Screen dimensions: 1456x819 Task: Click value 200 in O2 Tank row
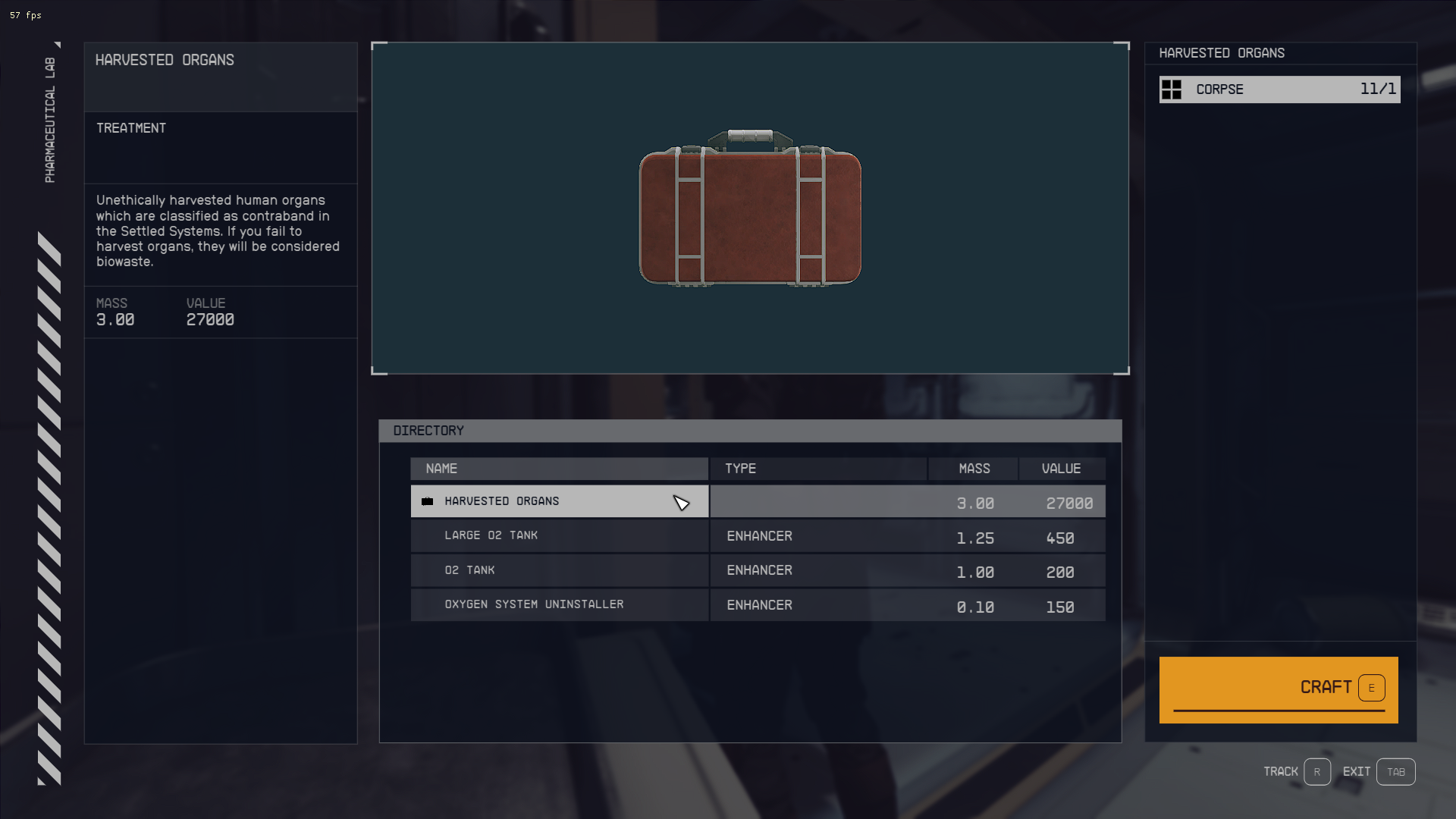[1060, 572]
